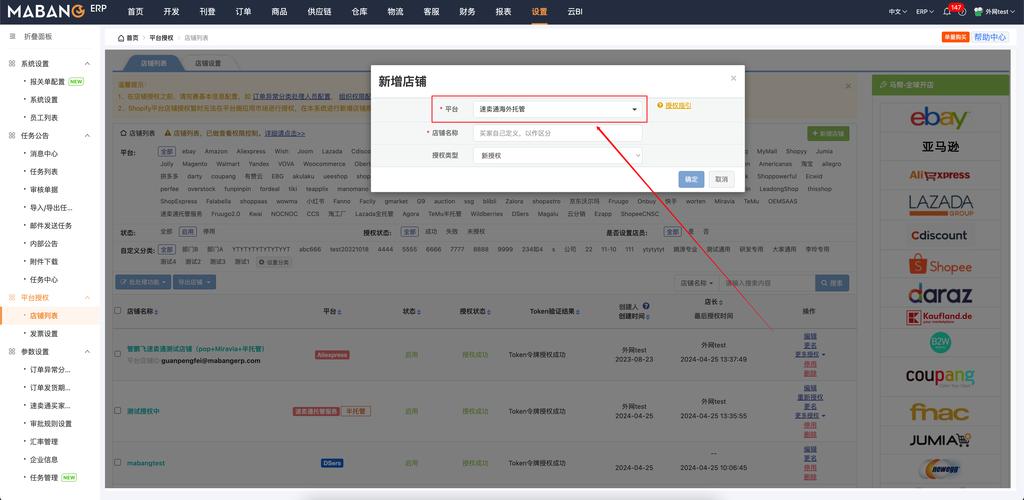Click the newegg logo in sidebar

pos(940,469)
